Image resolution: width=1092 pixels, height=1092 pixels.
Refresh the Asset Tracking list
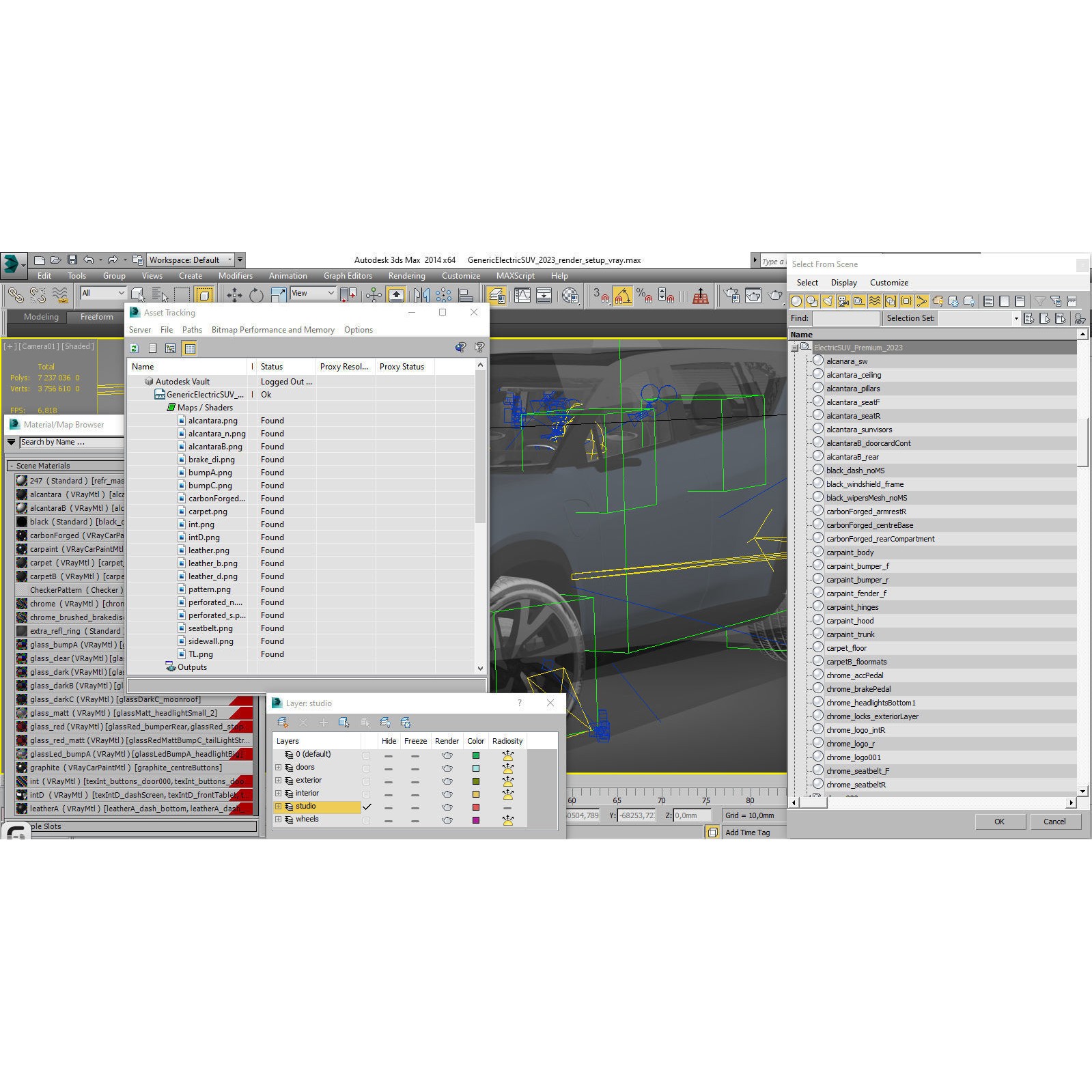[x=135, y=348]
